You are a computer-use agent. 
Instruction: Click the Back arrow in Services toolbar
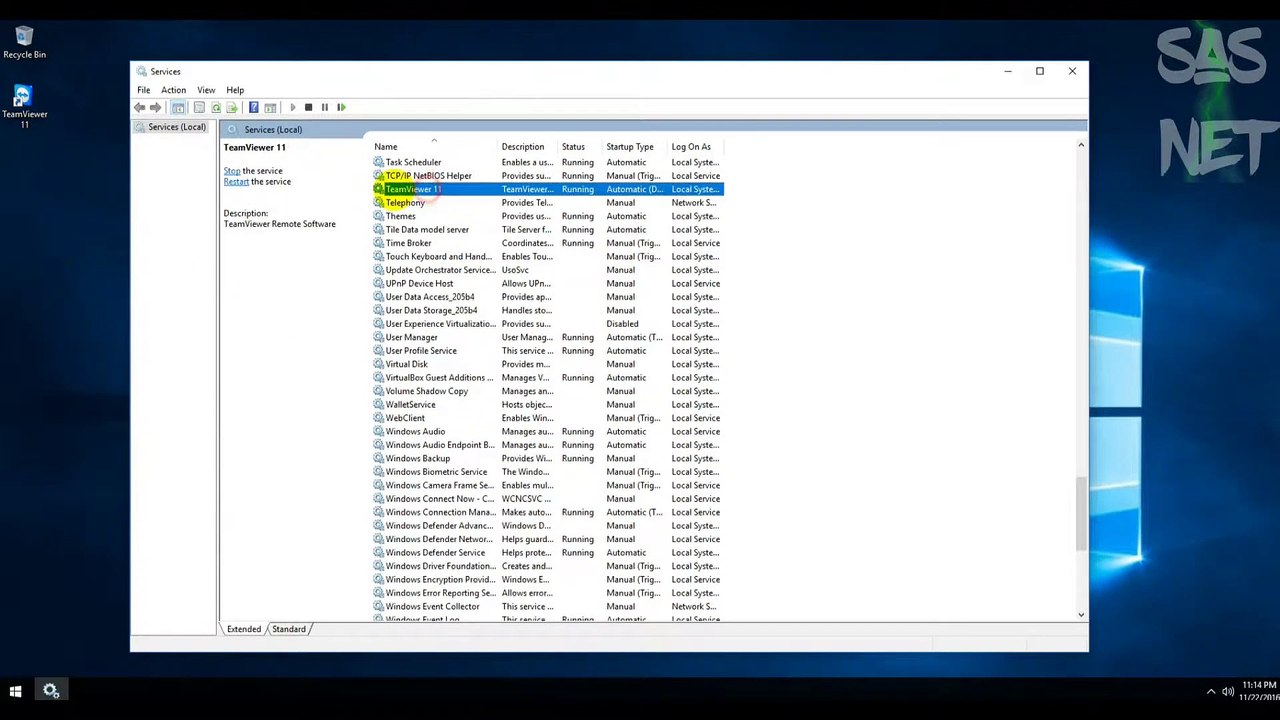140,107
